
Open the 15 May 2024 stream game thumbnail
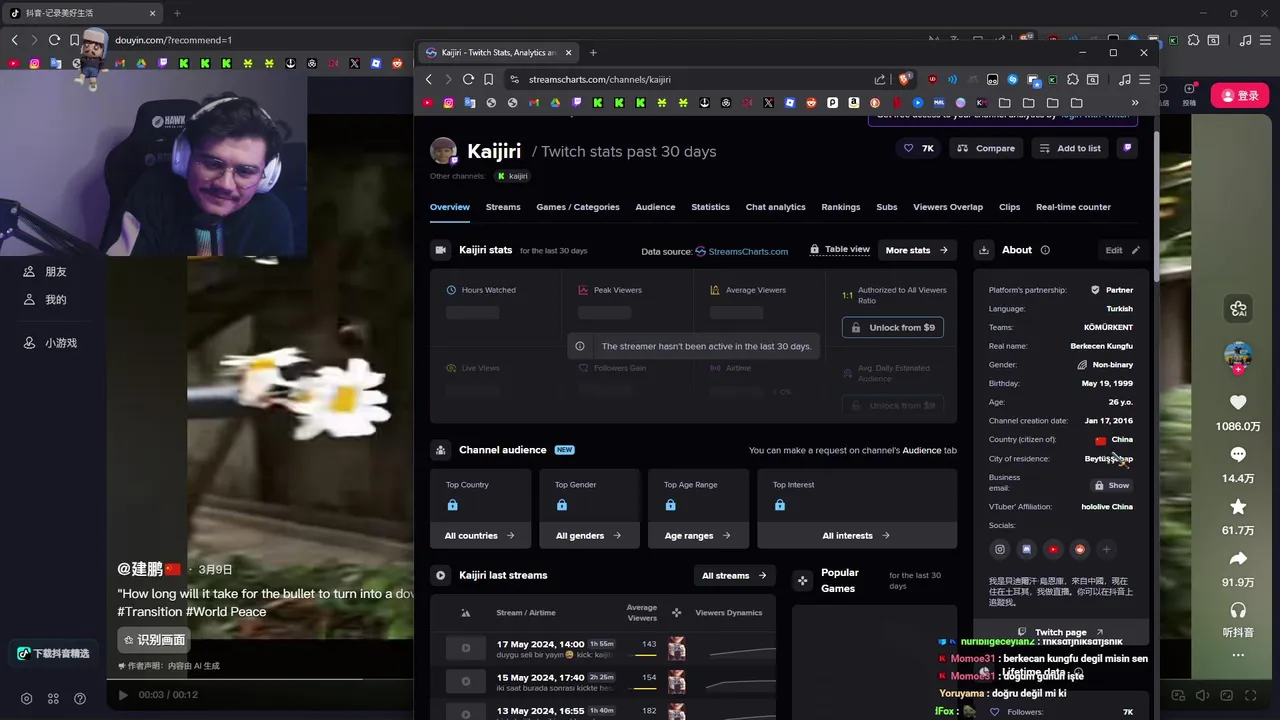coord(677,682)
